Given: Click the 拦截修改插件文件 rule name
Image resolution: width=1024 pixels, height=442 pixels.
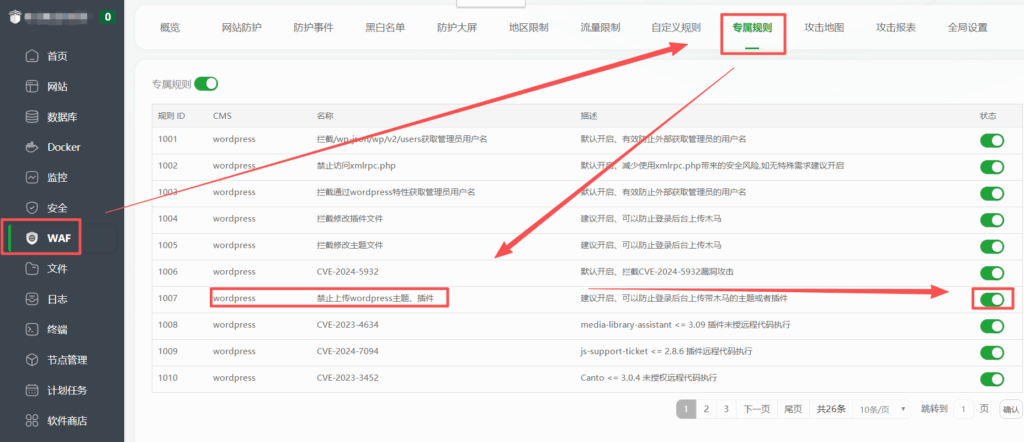Looking at the screenshot, I should pos(349,219).
